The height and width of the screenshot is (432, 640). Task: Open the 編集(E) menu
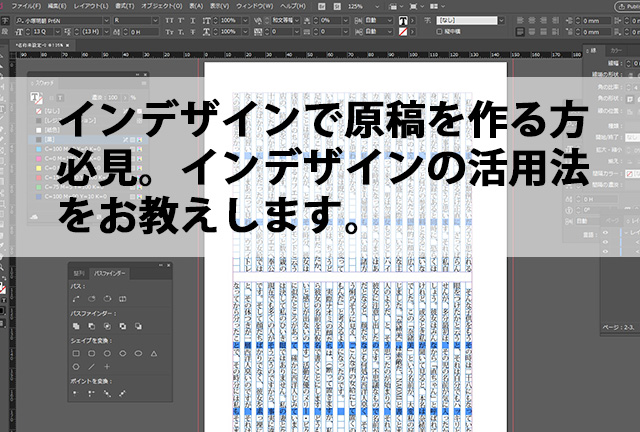(x=57, y=7)
